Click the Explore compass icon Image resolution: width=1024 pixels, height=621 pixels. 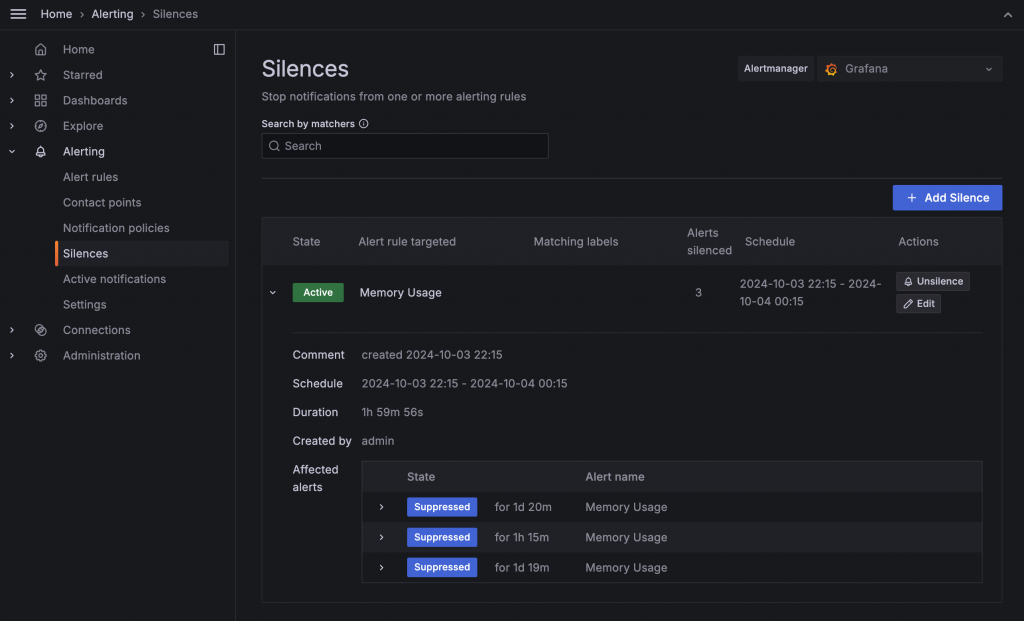pyautogui.click(x=41, y=126)
